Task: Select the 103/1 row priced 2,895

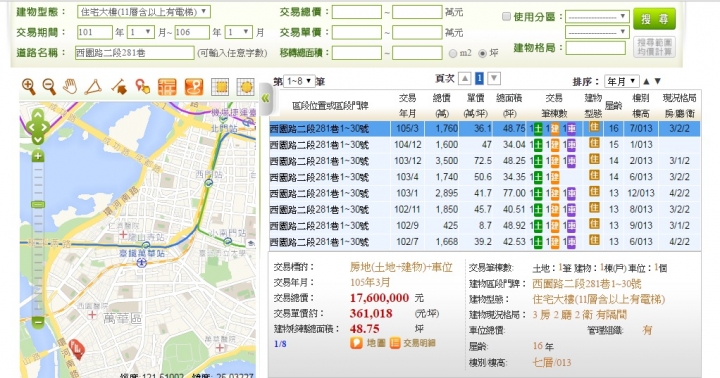Action: pos(485,193)
